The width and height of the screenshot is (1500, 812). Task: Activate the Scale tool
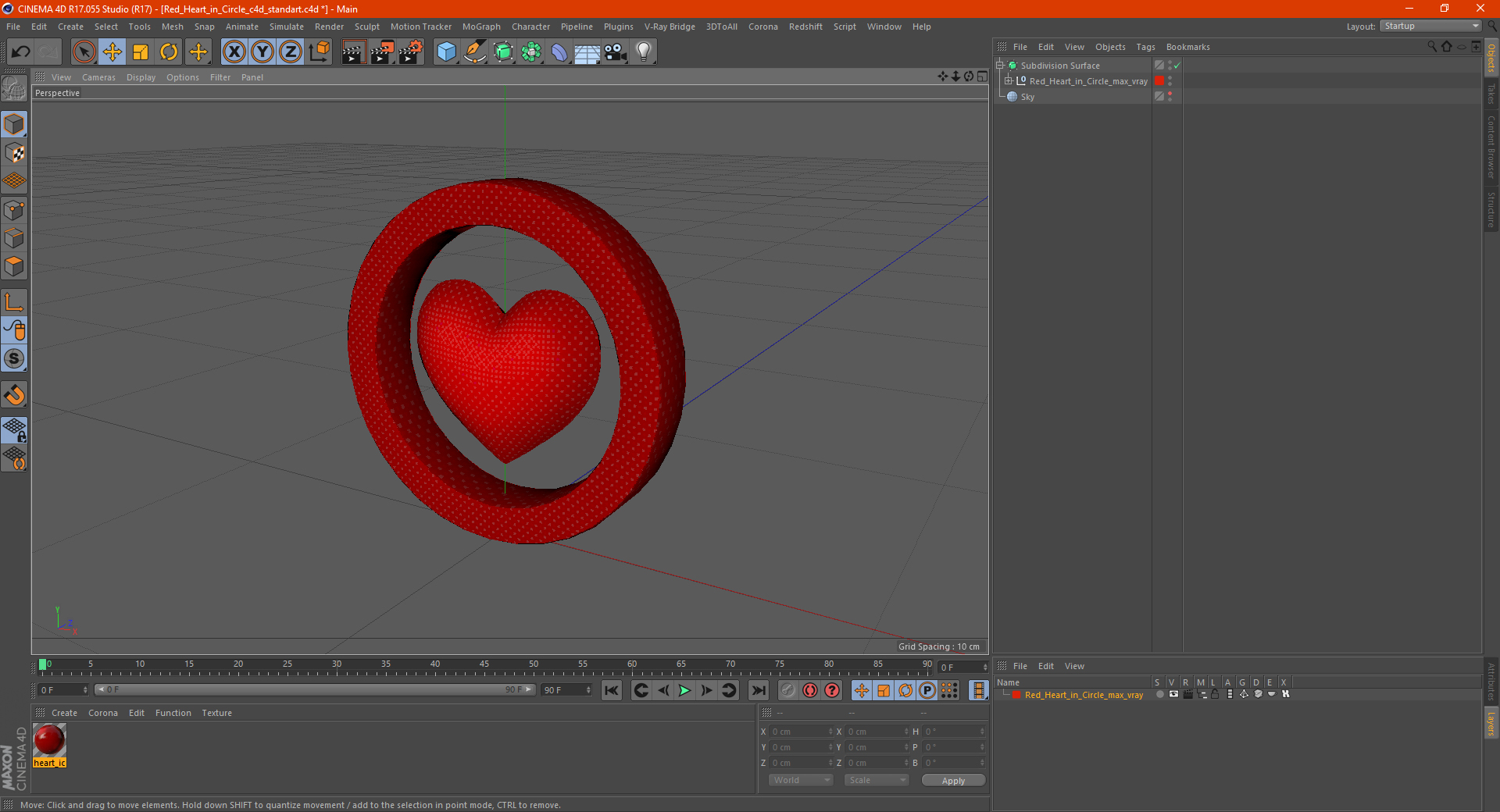tap(141, 52)
